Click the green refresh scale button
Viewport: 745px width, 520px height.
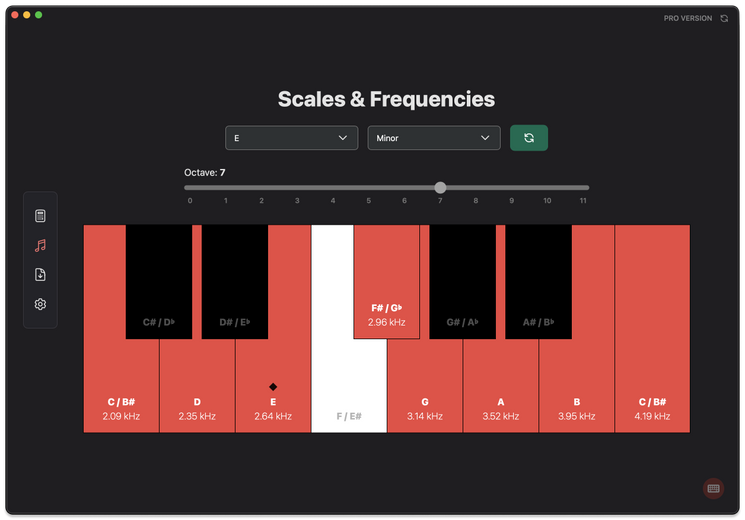[x=528, y=138]
